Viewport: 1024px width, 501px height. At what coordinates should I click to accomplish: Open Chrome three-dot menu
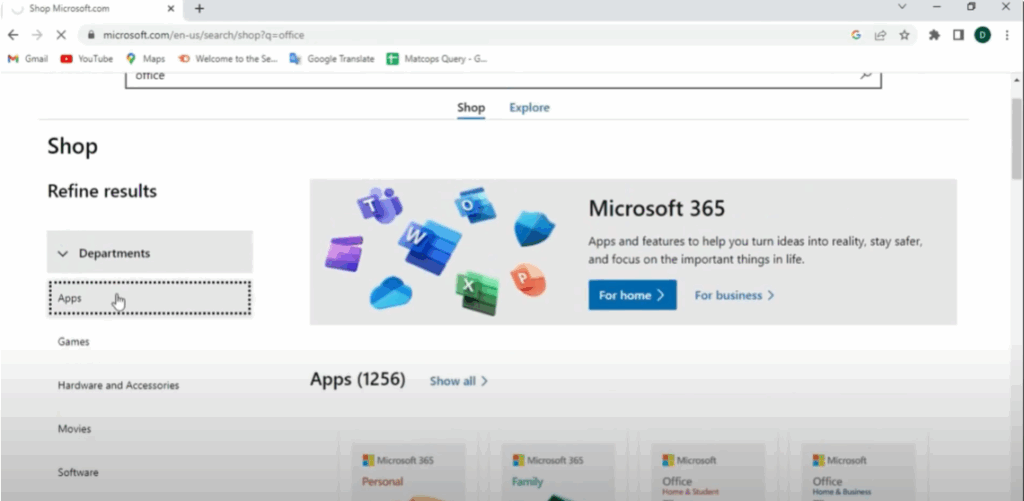coord(1007,35)
